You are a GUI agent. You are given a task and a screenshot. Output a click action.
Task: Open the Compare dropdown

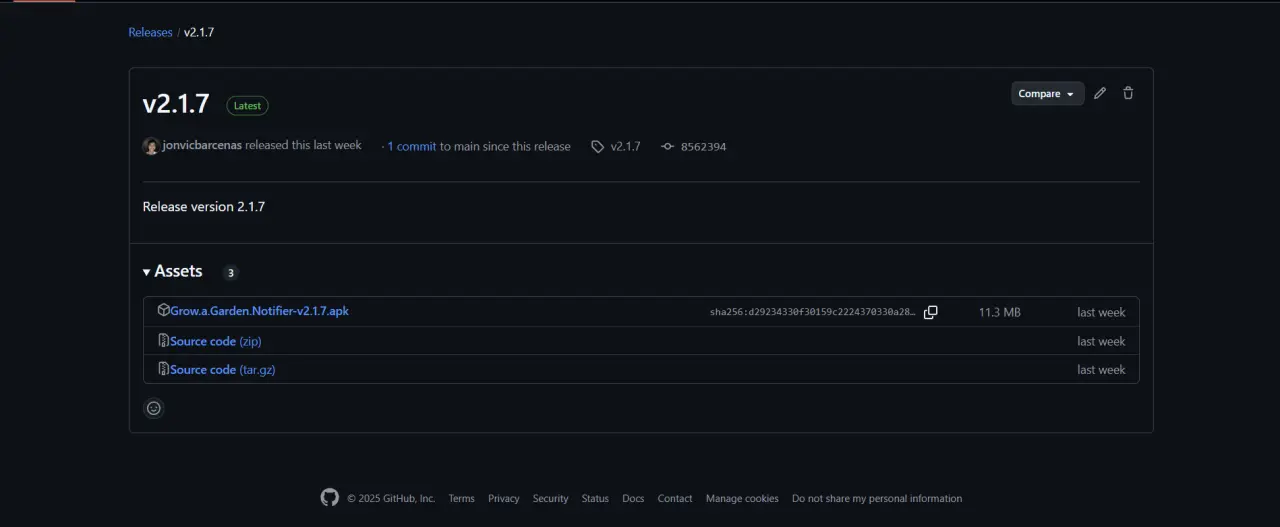(x=1047, y=93)
